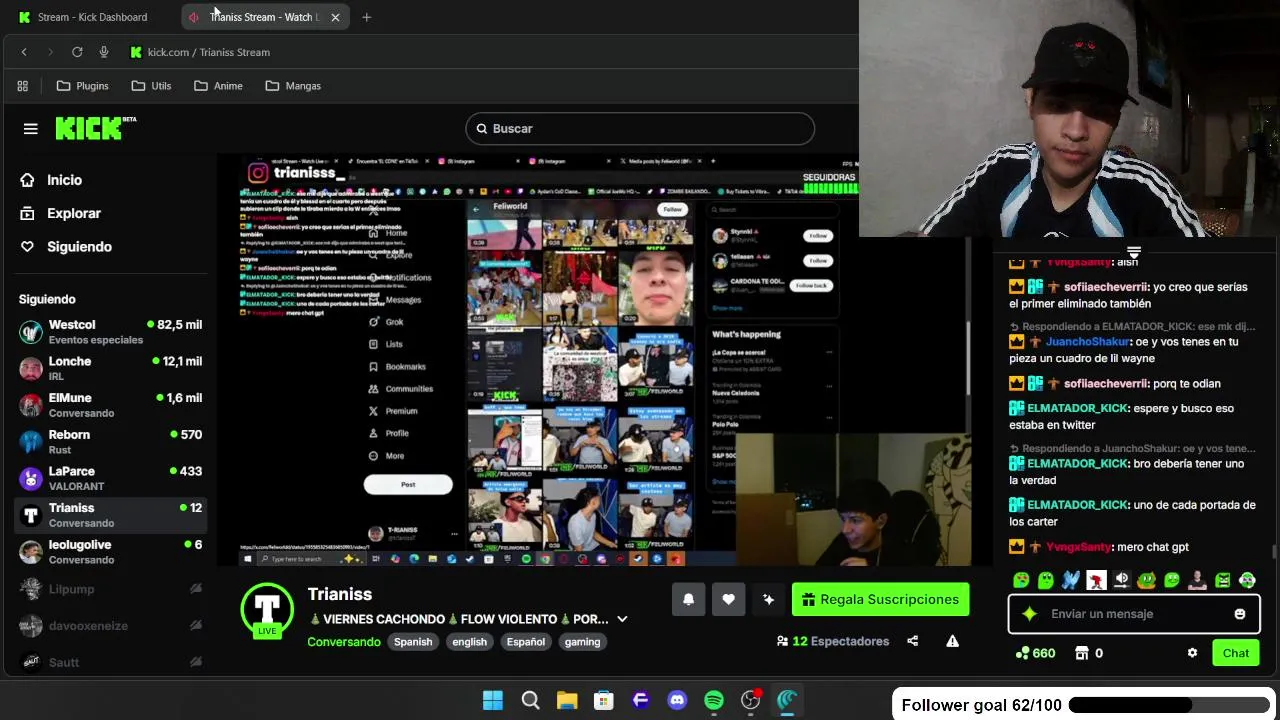
Task: Open the chat shop icon
Action: (1081, 653)
